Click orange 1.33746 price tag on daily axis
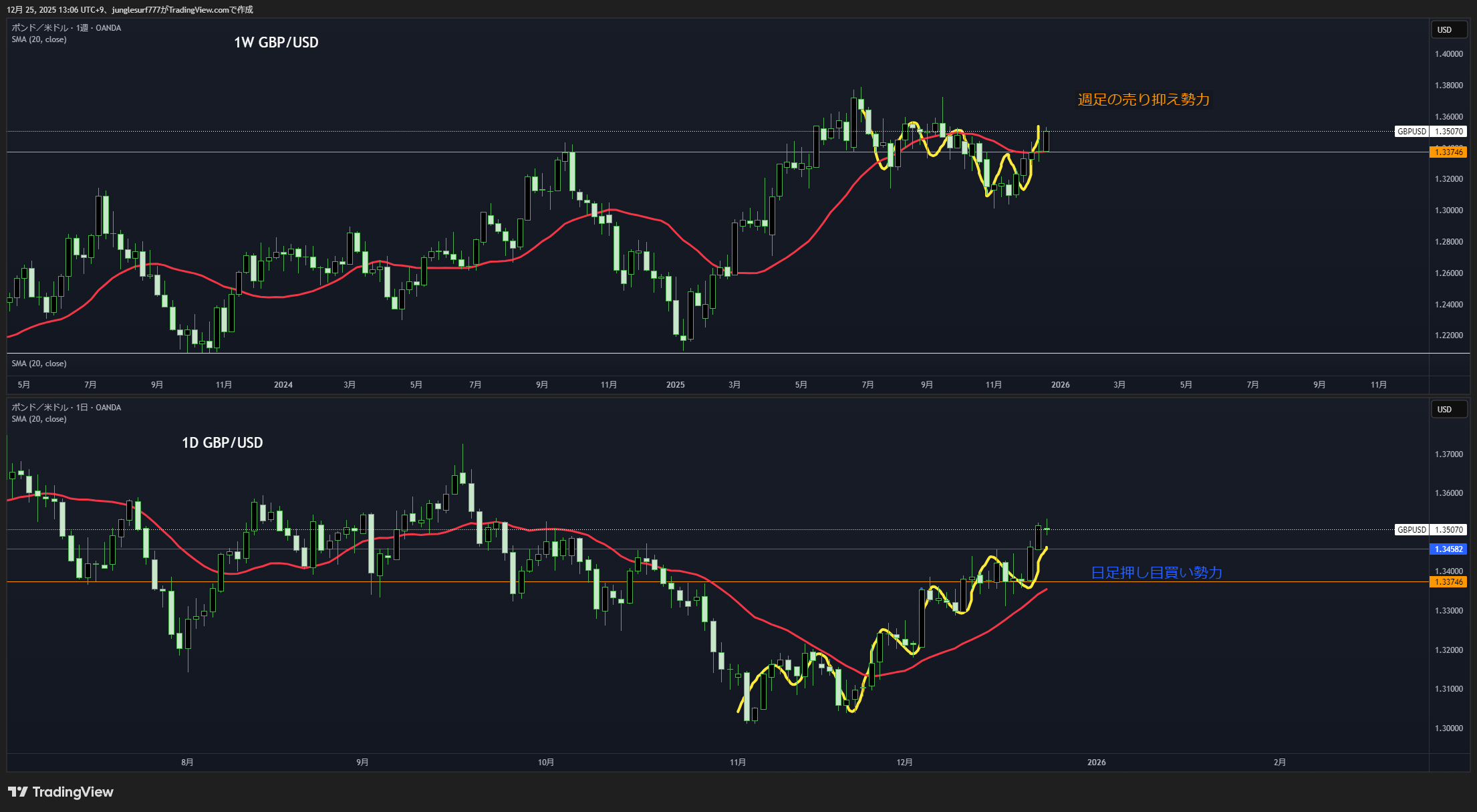This screenshot has height=812, width=1477. (x=1448, y=582)
